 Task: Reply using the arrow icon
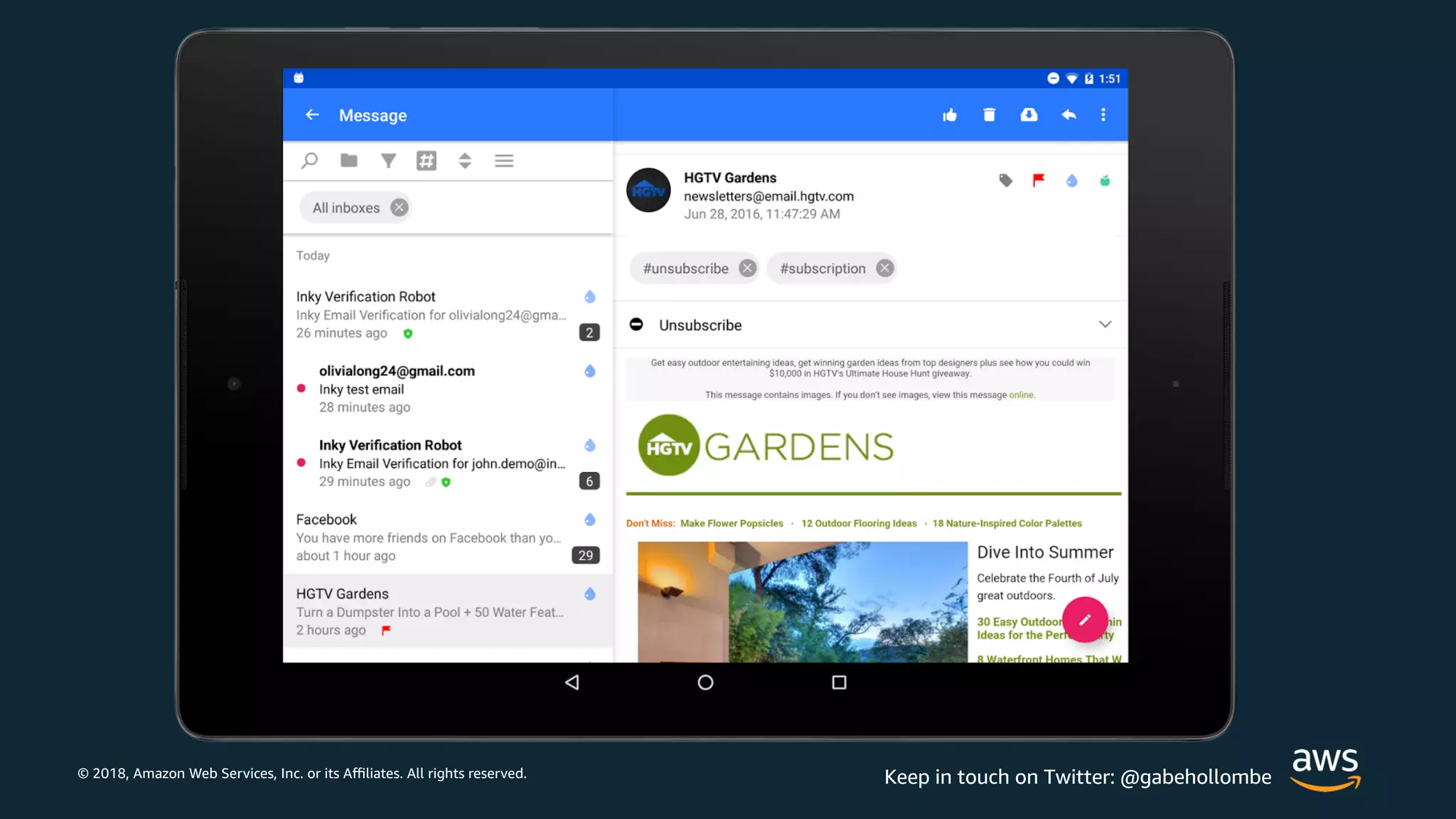(x=1069, y=115)
